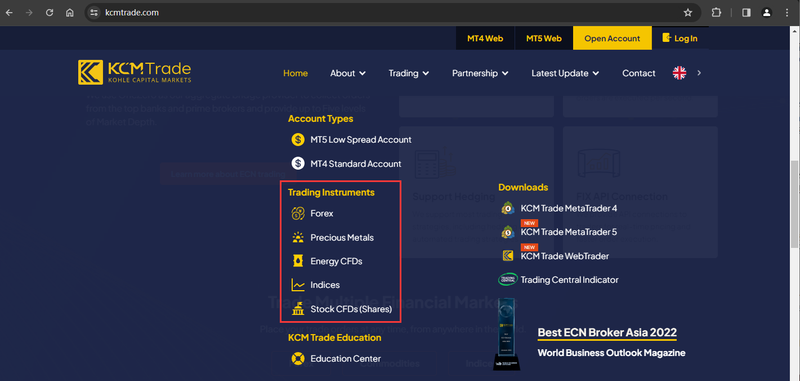Click the Precious Metals icon
800x381 pixels.
tap(297, 238)
